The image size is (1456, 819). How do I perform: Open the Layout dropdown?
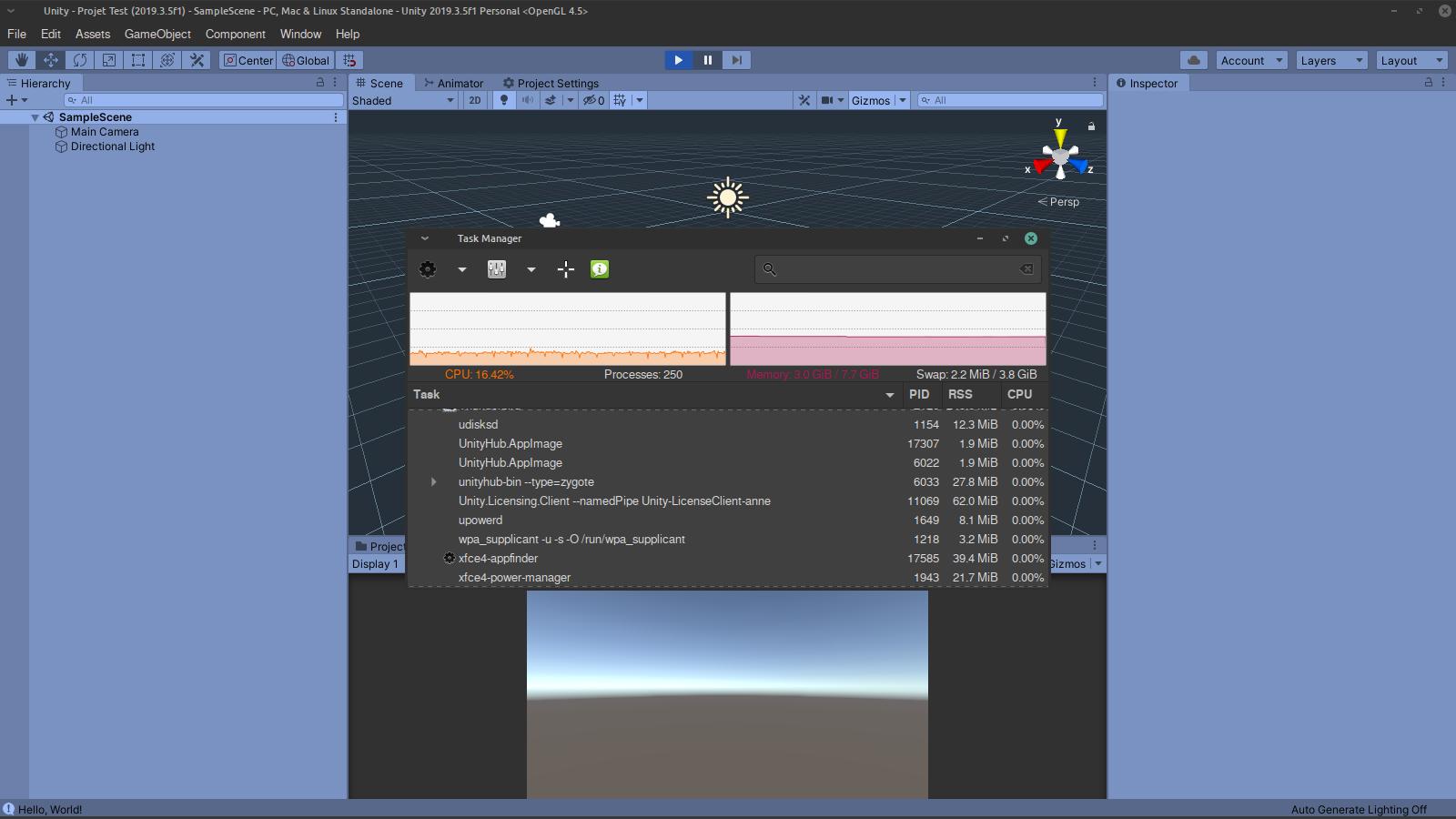tap(1411, 60)
